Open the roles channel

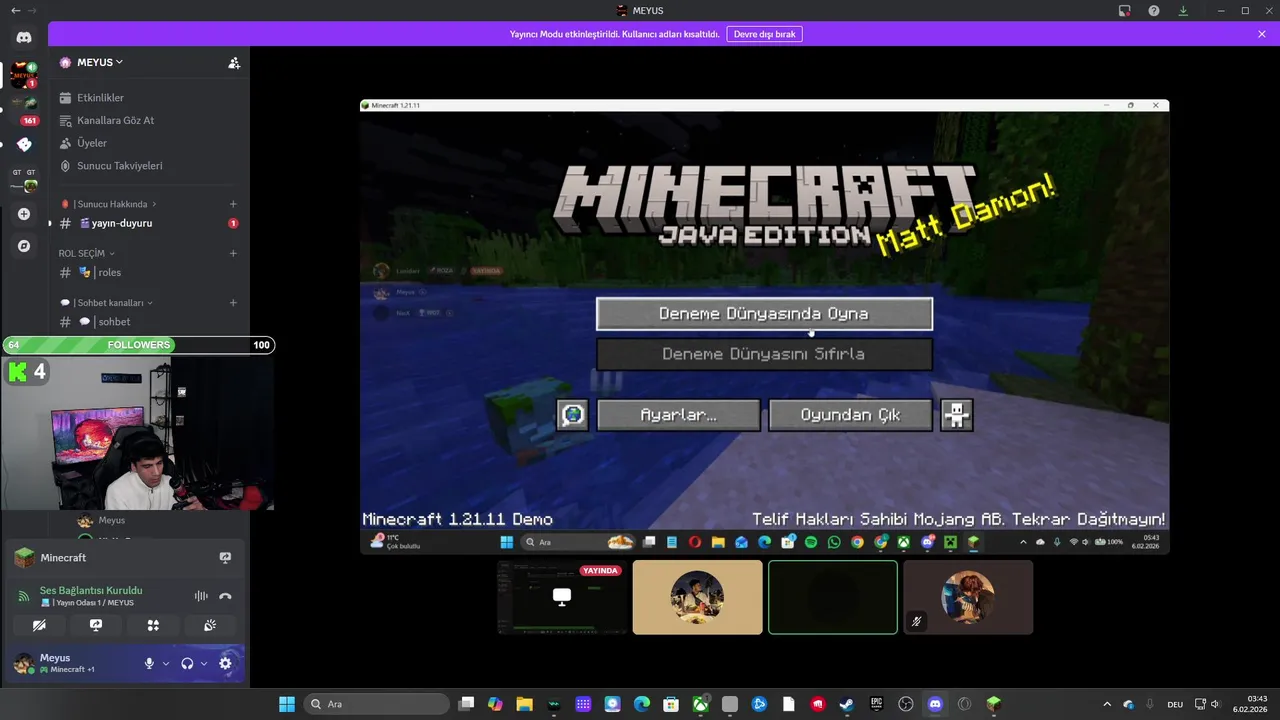148,272
